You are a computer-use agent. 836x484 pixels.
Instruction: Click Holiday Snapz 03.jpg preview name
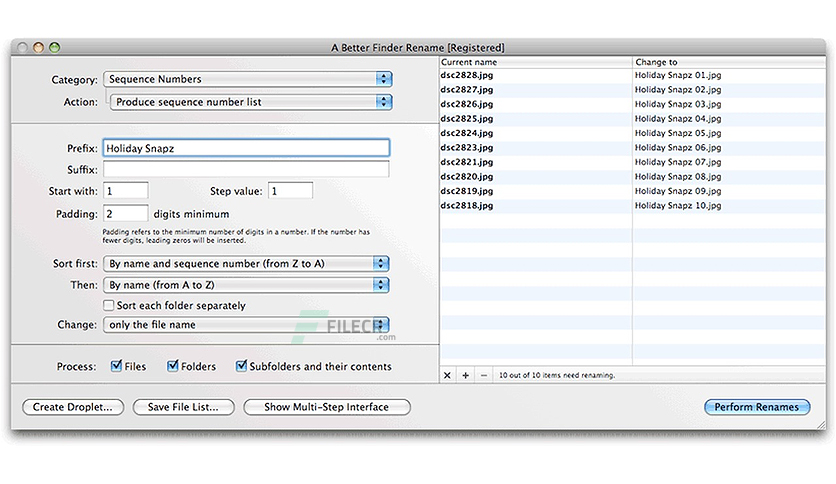coord(678,104)
